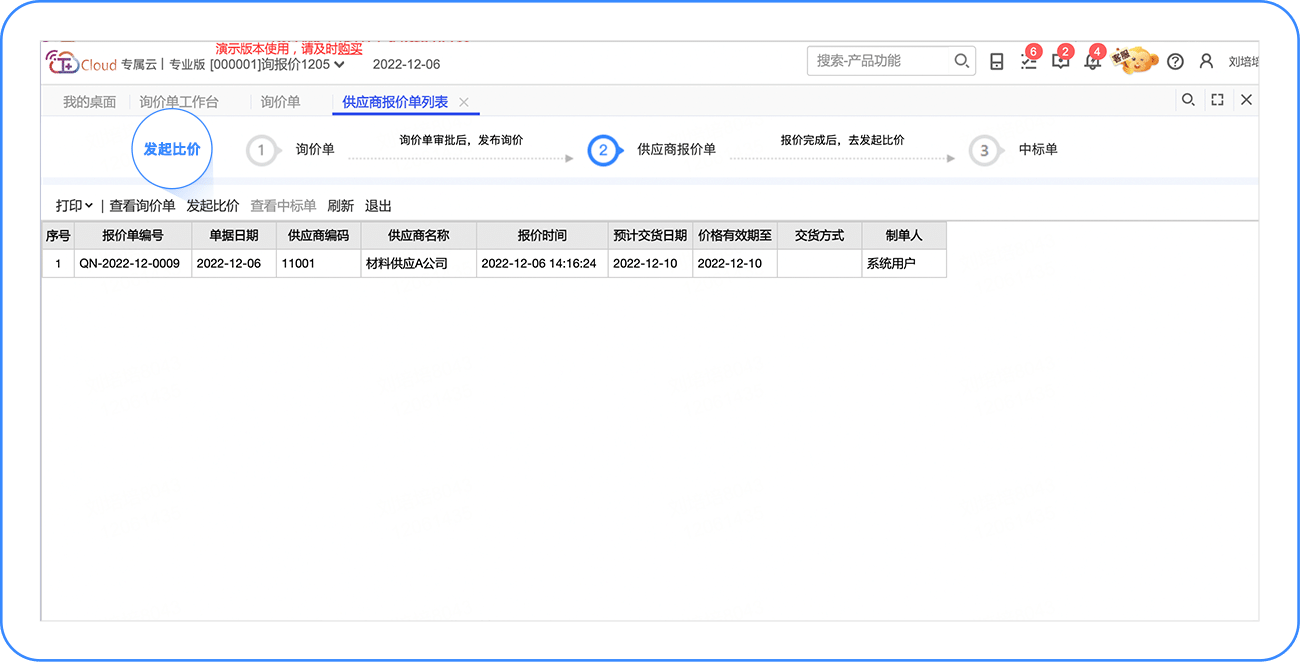Switch to the 我的桌面 tab
The image size is (1300, 662).
[x=89, y=102]
